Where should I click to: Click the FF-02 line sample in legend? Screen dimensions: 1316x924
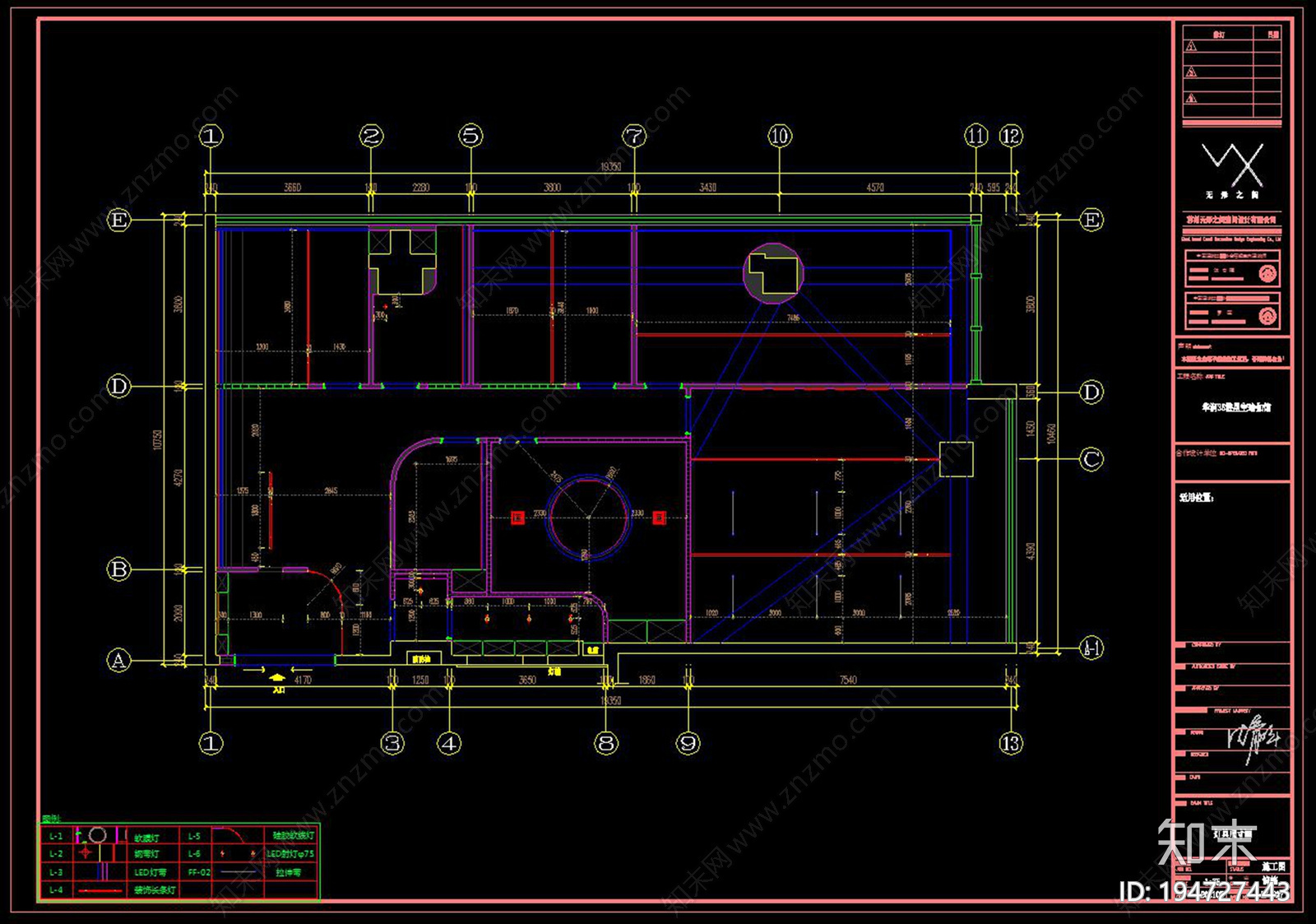239,871
